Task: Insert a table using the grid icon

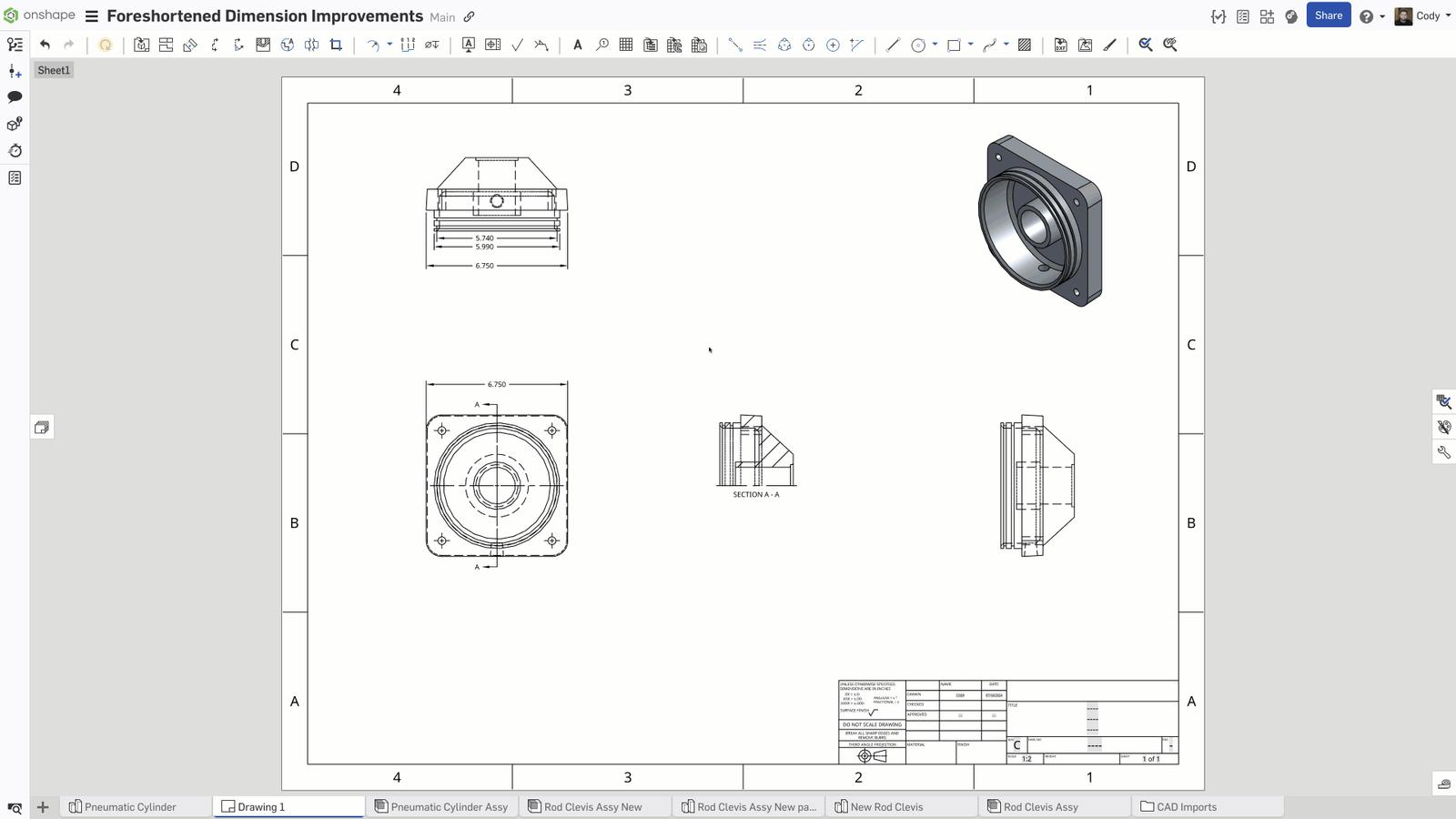Action: [x=626, y=45]
